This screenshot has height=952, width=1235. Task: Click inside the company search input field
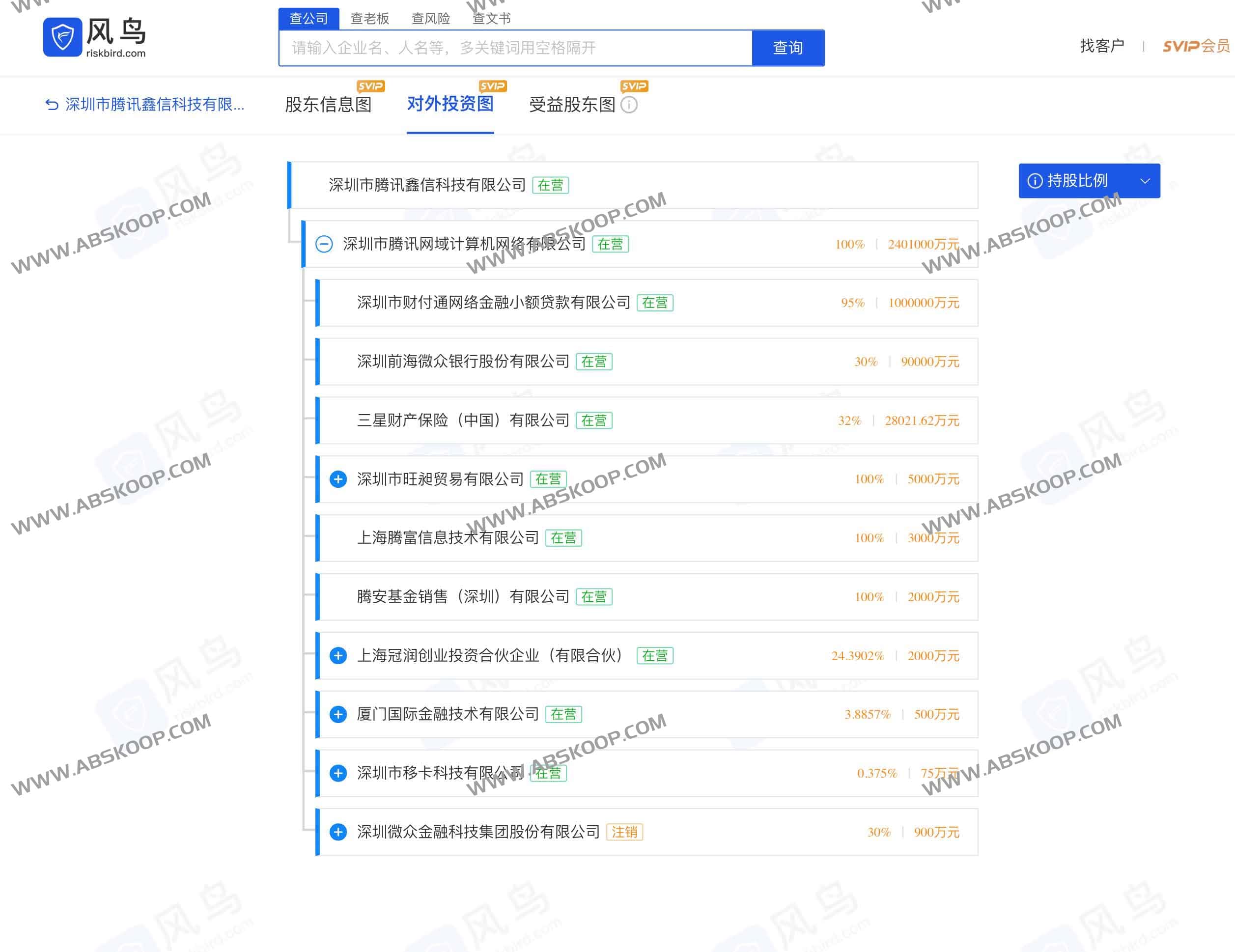(x=509, y=48)
